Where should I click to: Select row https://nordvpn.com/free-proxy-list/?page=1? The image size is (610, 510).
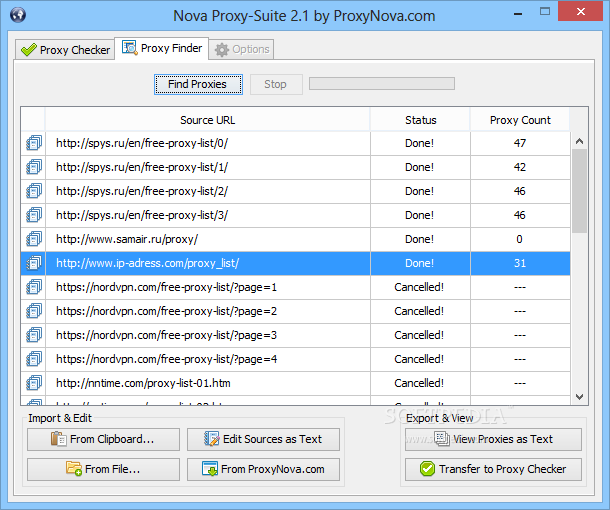pos(296,287)
